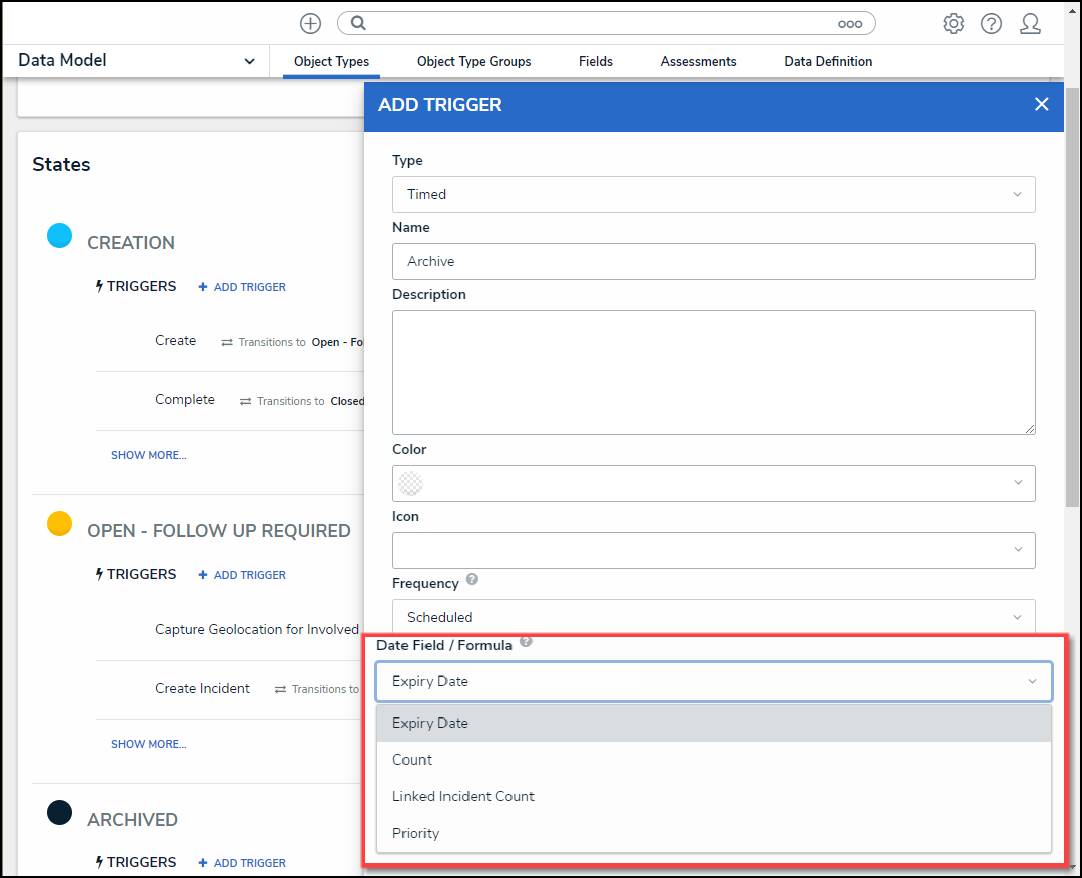The height and width of the screenshot is (878, 1082).
Task: Click Add Trigger under Creation state
Action: point(242,287)
